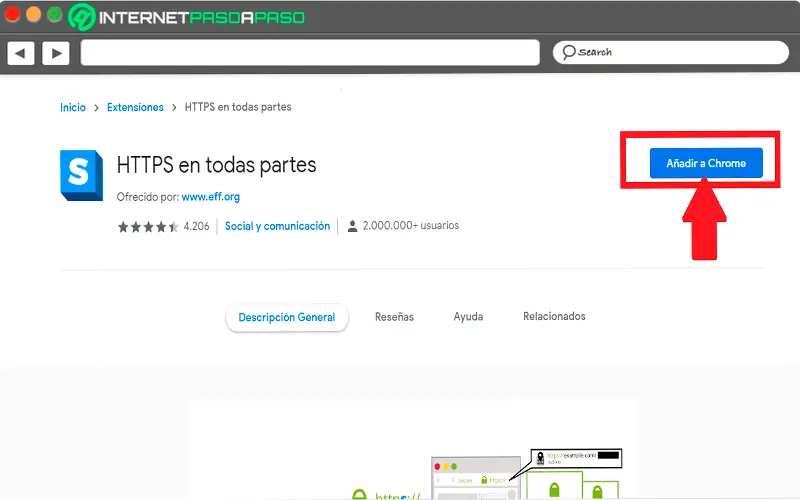This screenshot has width=800, height=500.
Task: Switch to the Relacionados tab
Action: coord(554,316)
